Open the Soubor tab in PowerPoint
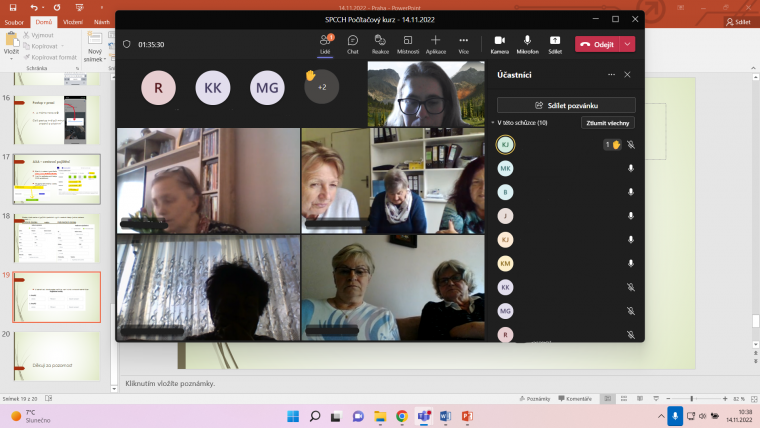The height and width of the screenshot is (428, 760). pyautogui.click(x=14, y=22)
